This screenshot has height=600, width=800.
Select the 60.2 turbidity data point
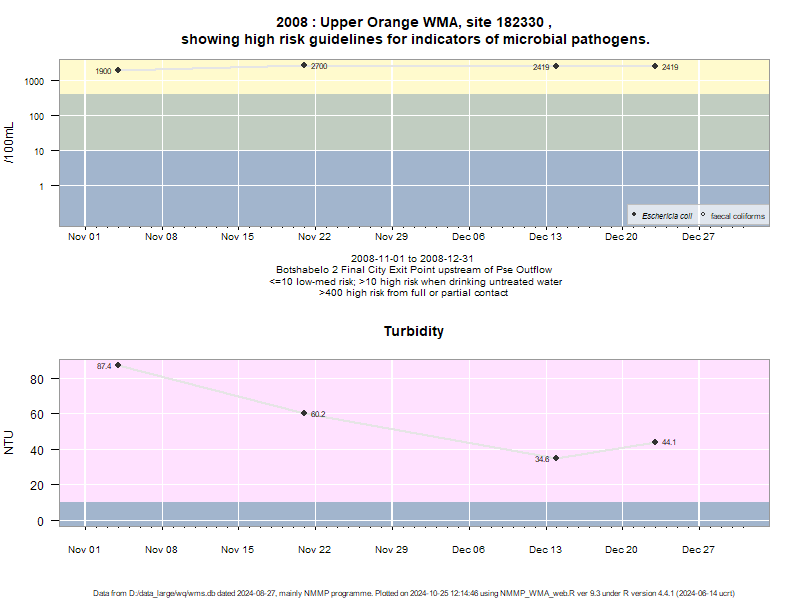click(304, 413)
